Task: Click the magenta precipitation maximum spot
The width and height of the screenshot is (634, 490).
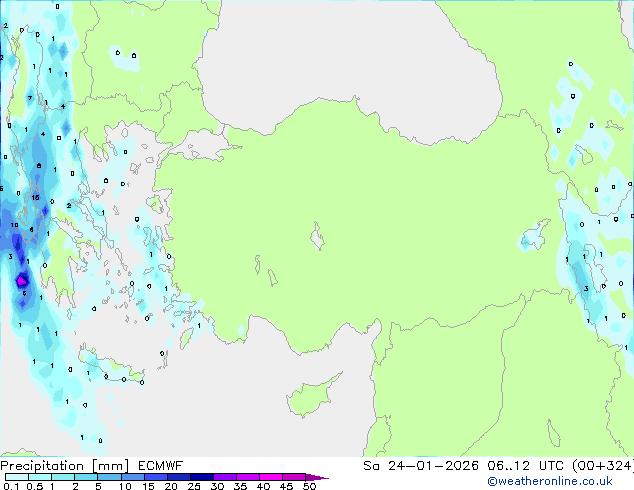Action: 22,282
